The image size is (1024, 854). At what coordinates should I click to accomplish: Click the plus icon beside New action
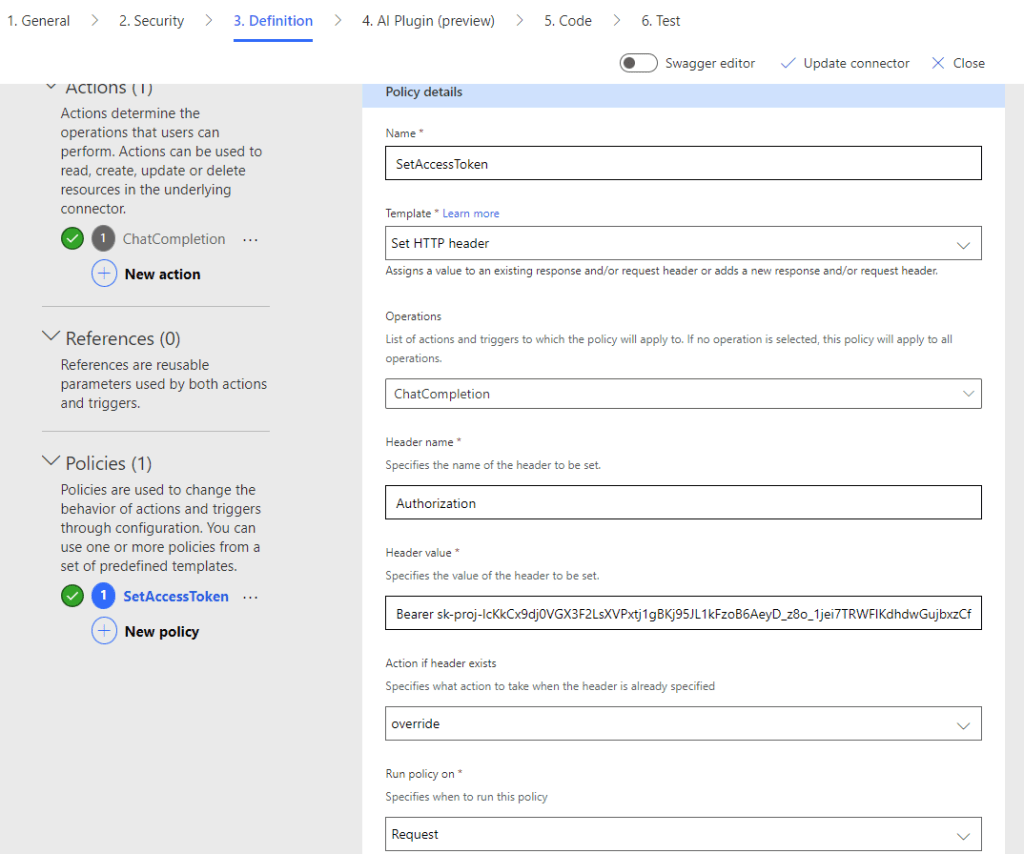105,274
